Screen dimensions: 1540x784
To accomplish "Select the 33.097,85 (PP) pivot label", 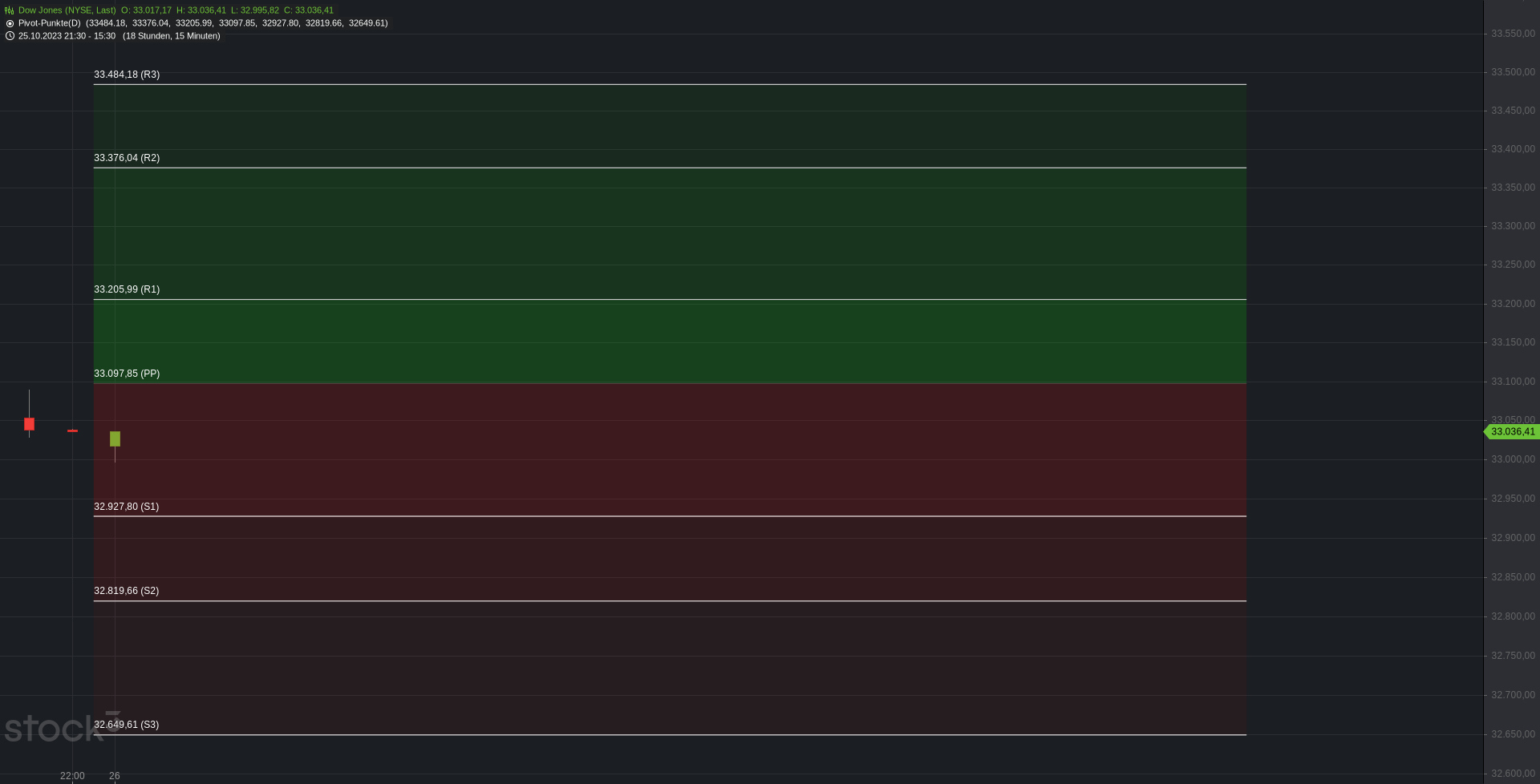I will 127,374.
